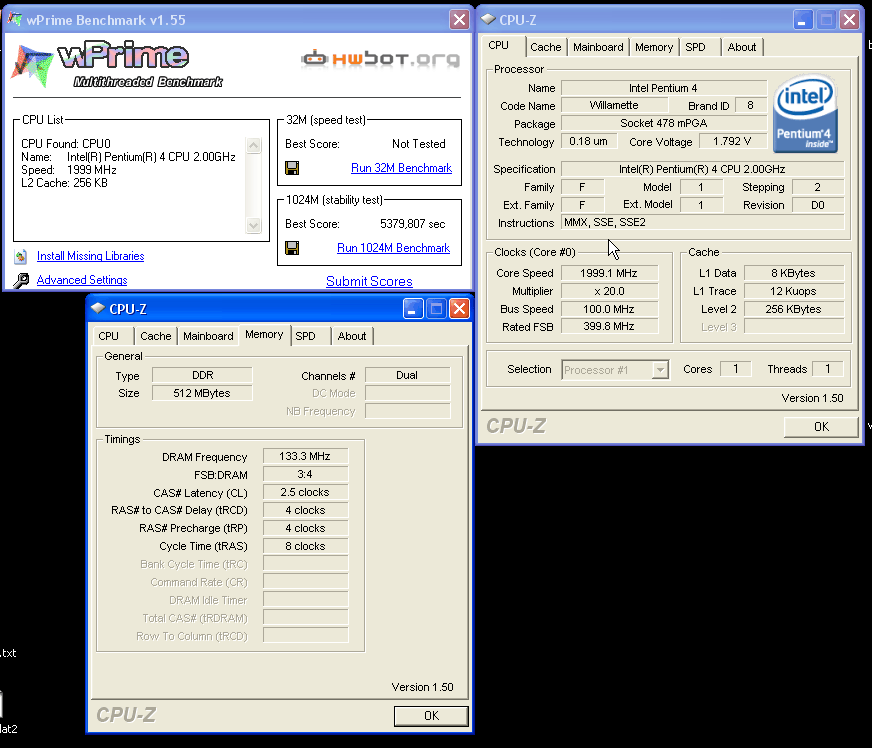
Task: Click the CPU-Z title bar icon in CPU window
Action: (x=488, y=19)
